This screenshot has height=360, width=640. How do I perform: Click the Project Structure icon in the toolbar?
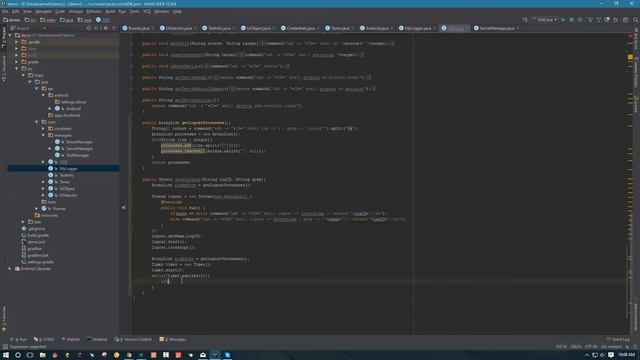pos(625,20)
